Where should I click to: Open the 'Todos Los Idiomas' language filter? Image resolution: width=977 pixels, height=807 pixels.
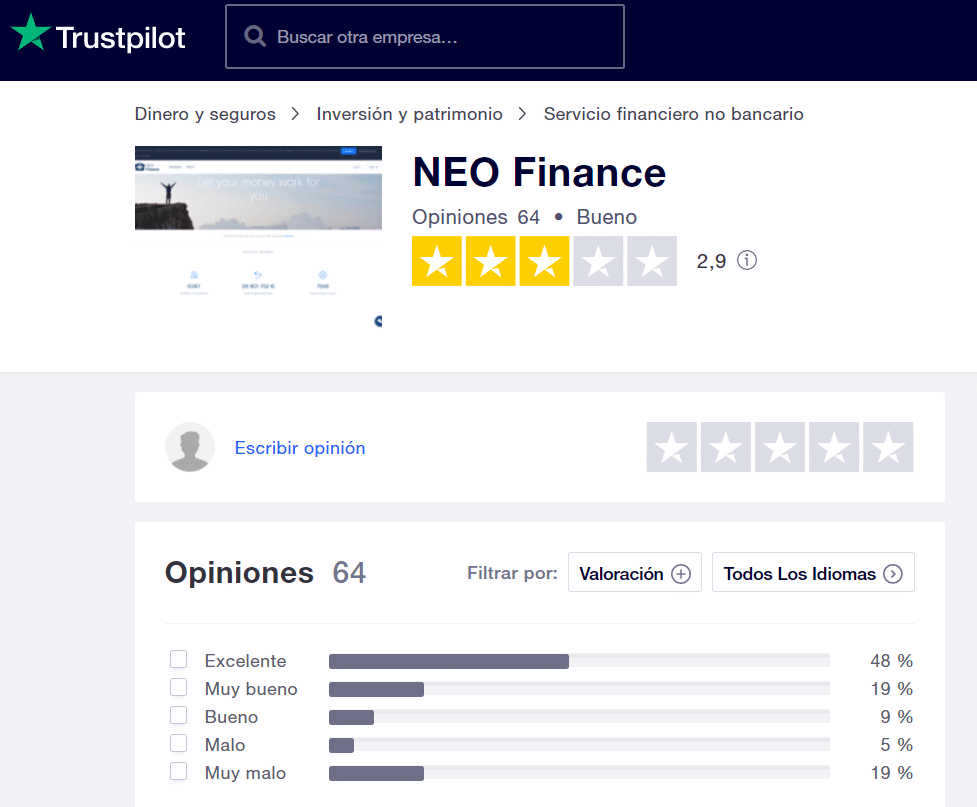813,572
